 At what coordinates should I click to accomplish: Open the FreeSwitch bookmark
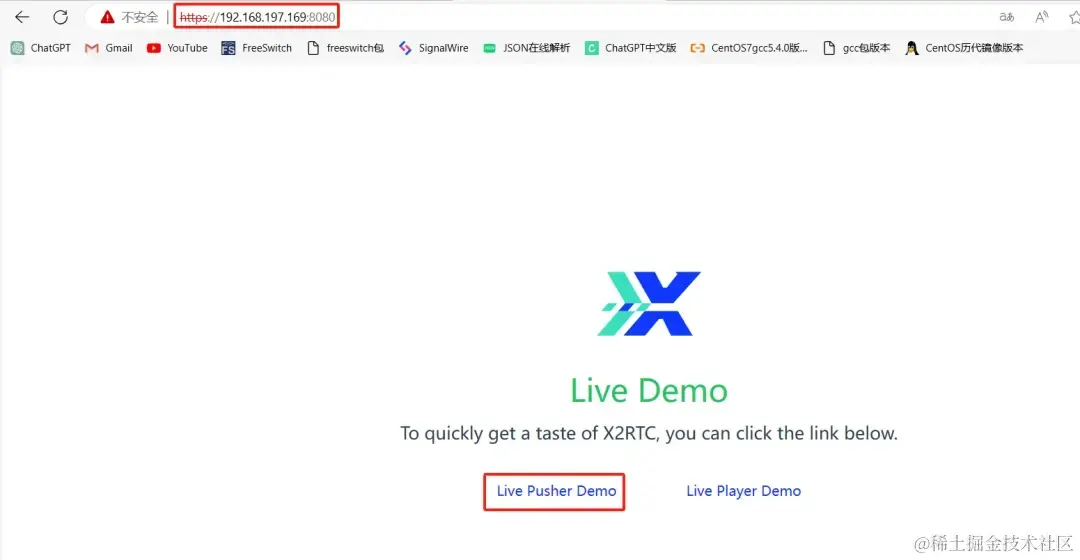pos(256,48)
